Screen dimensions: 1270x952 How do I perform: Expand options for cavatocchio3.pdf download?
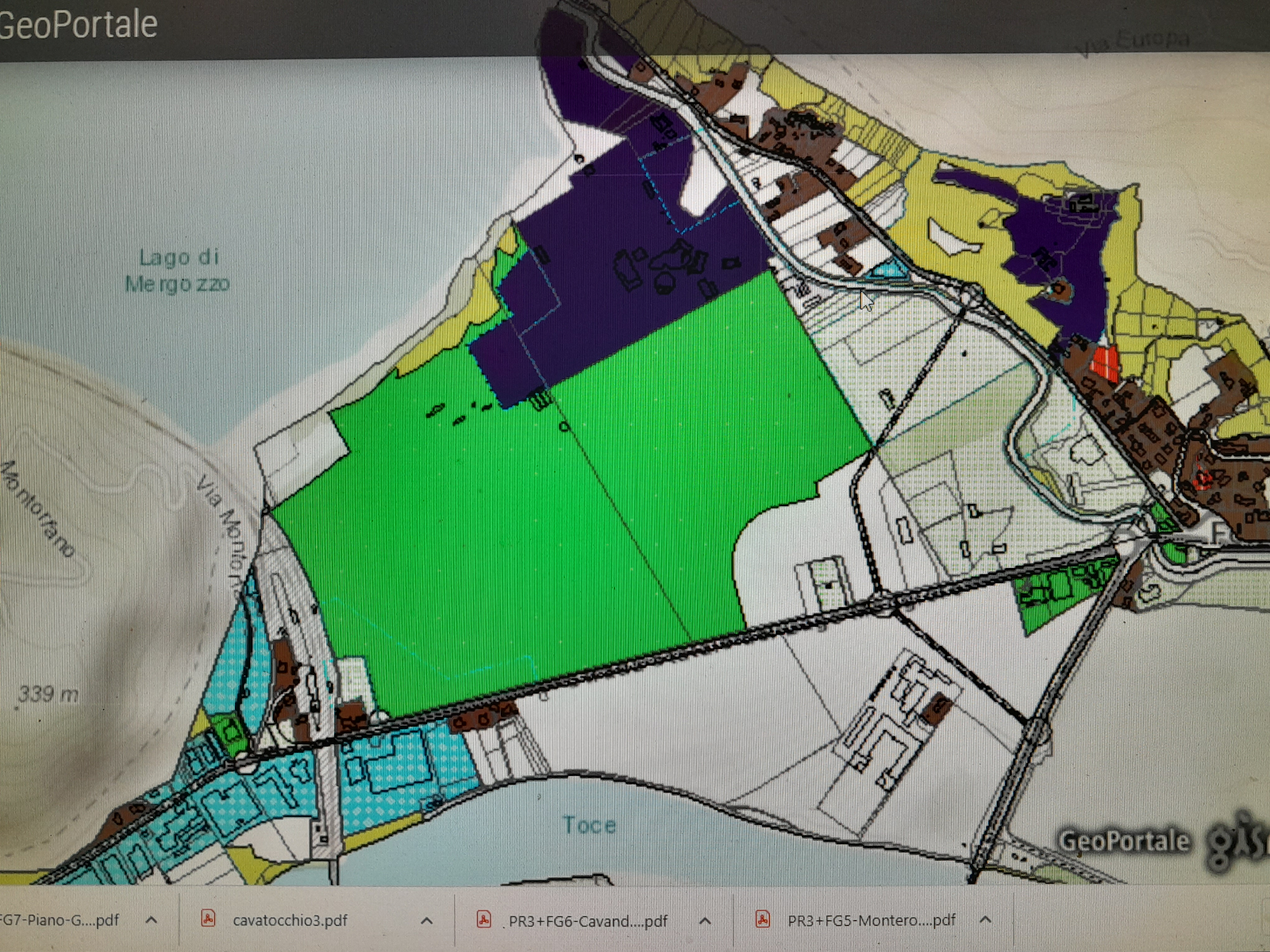(x=426, y=921)
